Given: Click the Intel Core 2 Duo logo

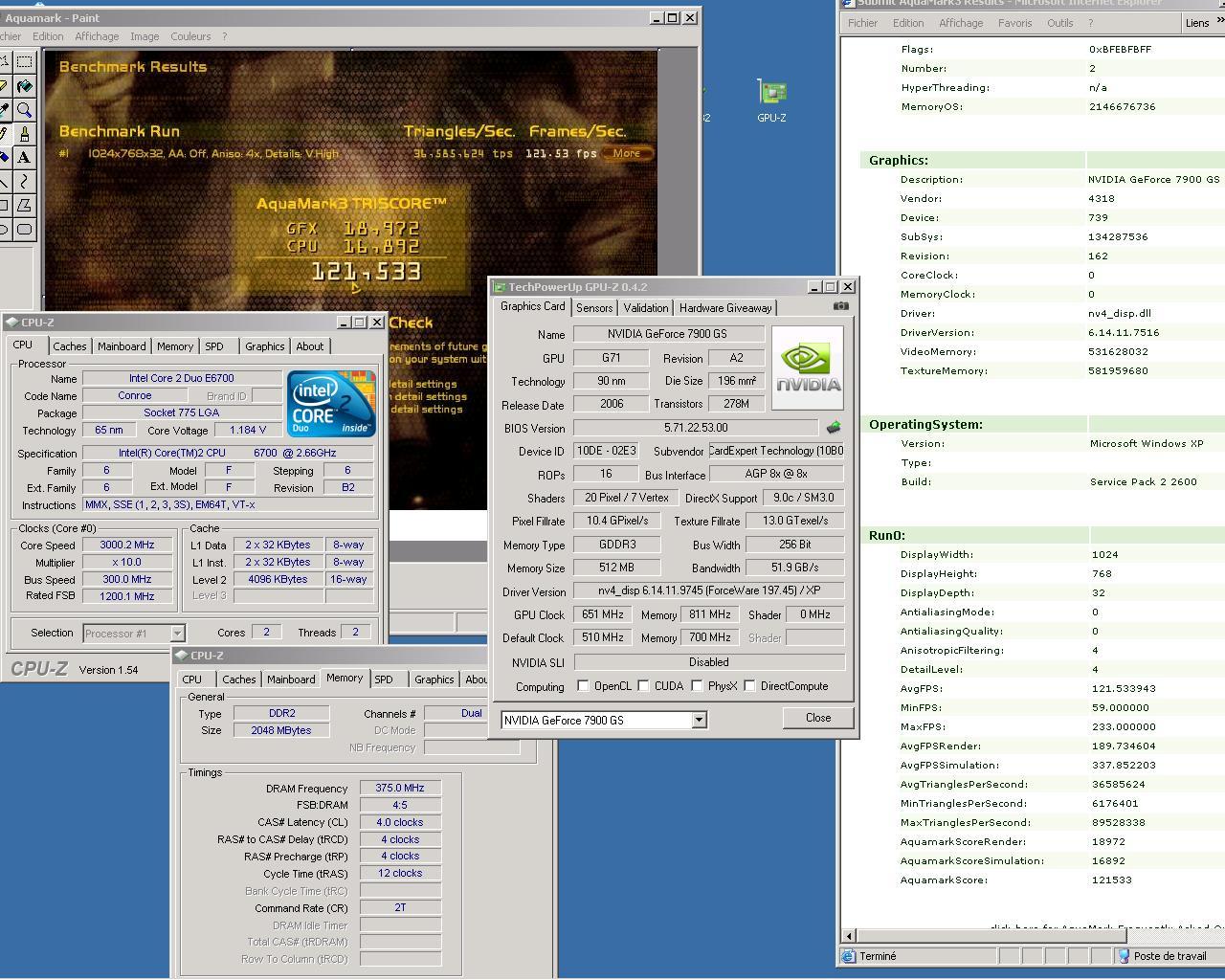Looking at the screenshot, I should (332, 404).
